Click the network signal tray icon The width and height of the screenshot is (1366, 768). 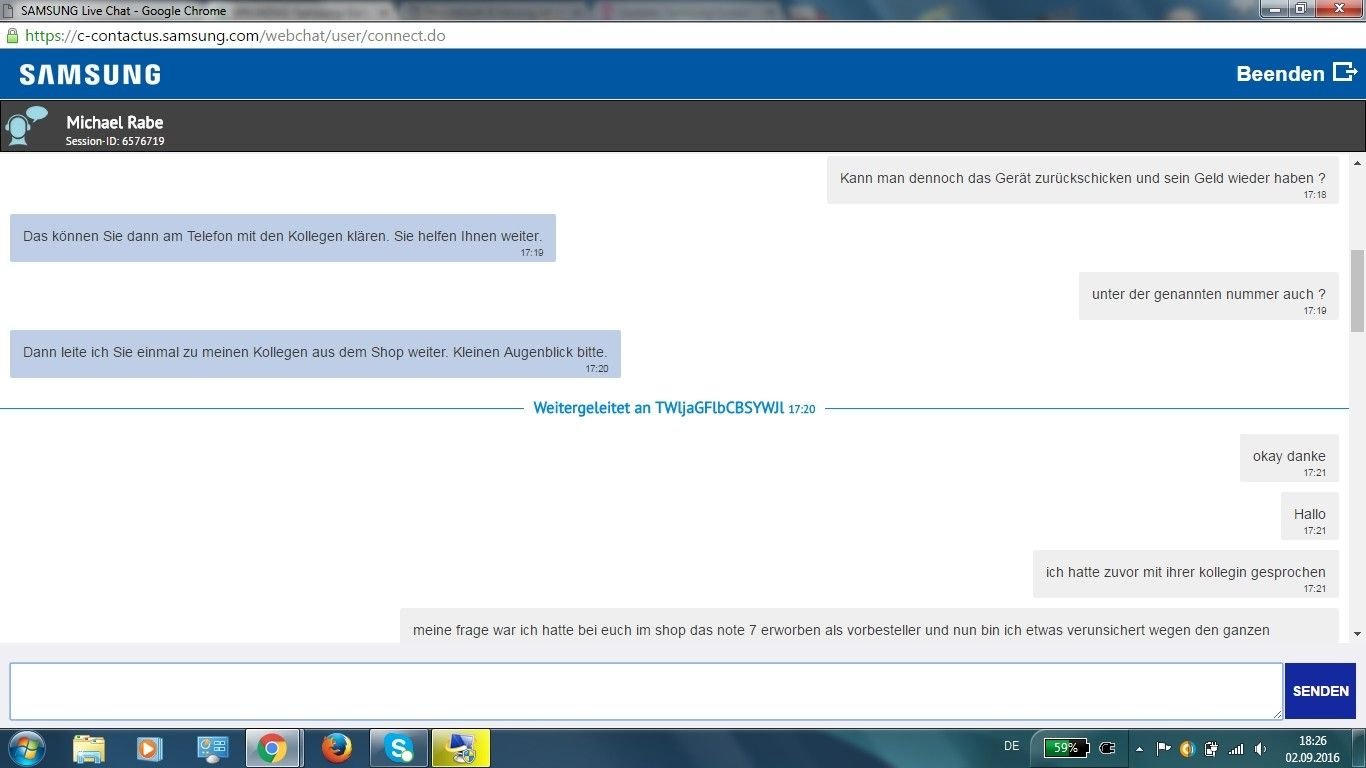(1236, 748)
